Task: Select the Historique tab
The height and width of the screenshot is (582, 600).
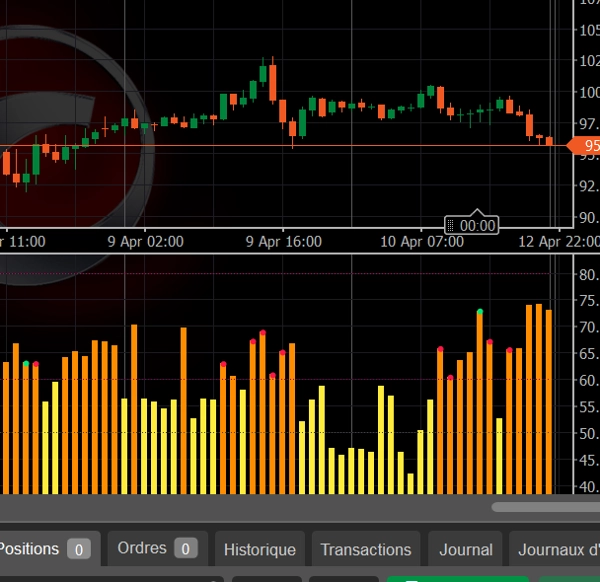Action: (x=259, y=549)
